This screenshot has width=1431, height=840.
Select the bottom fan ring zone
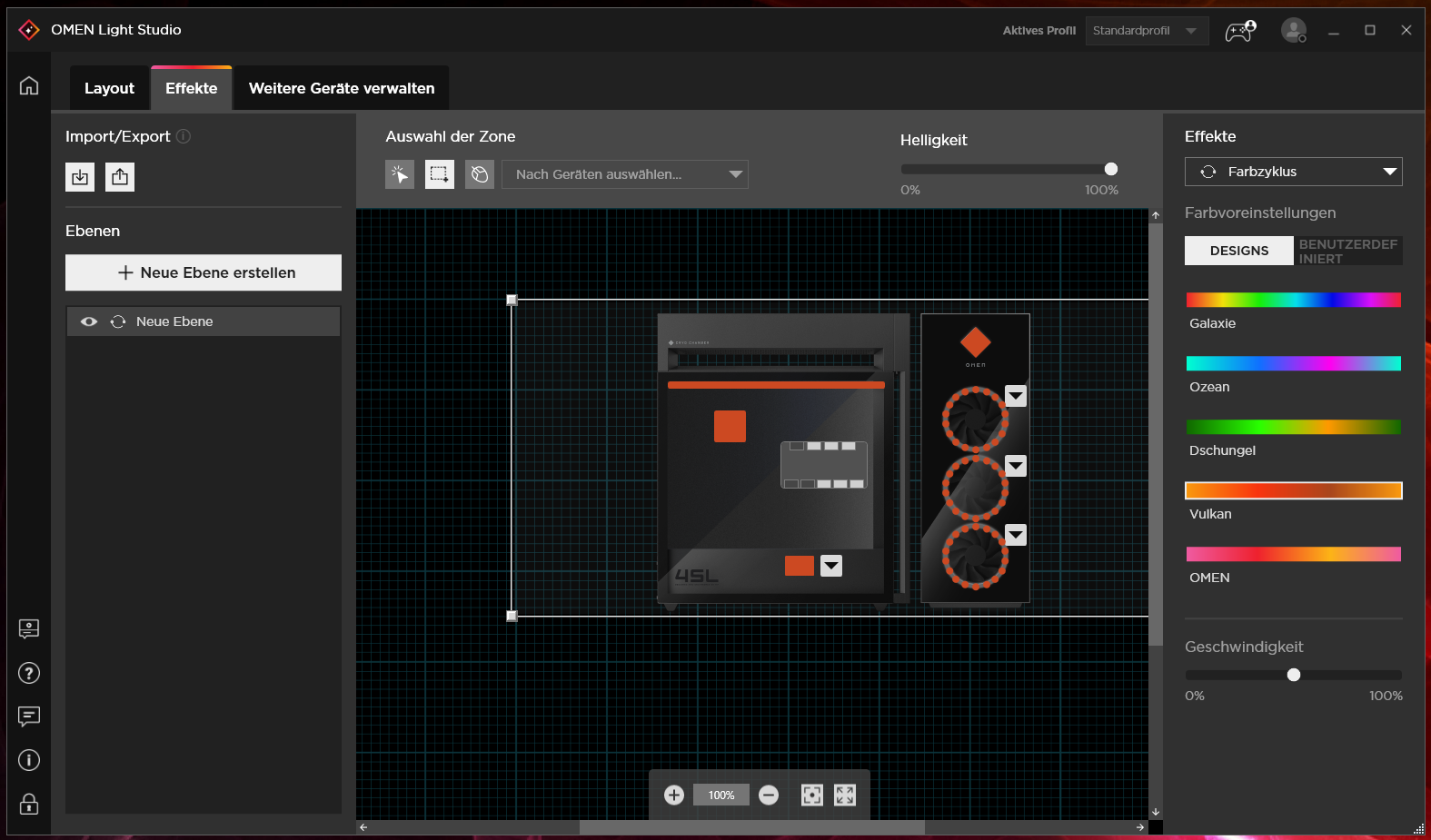tap(975, 556)
